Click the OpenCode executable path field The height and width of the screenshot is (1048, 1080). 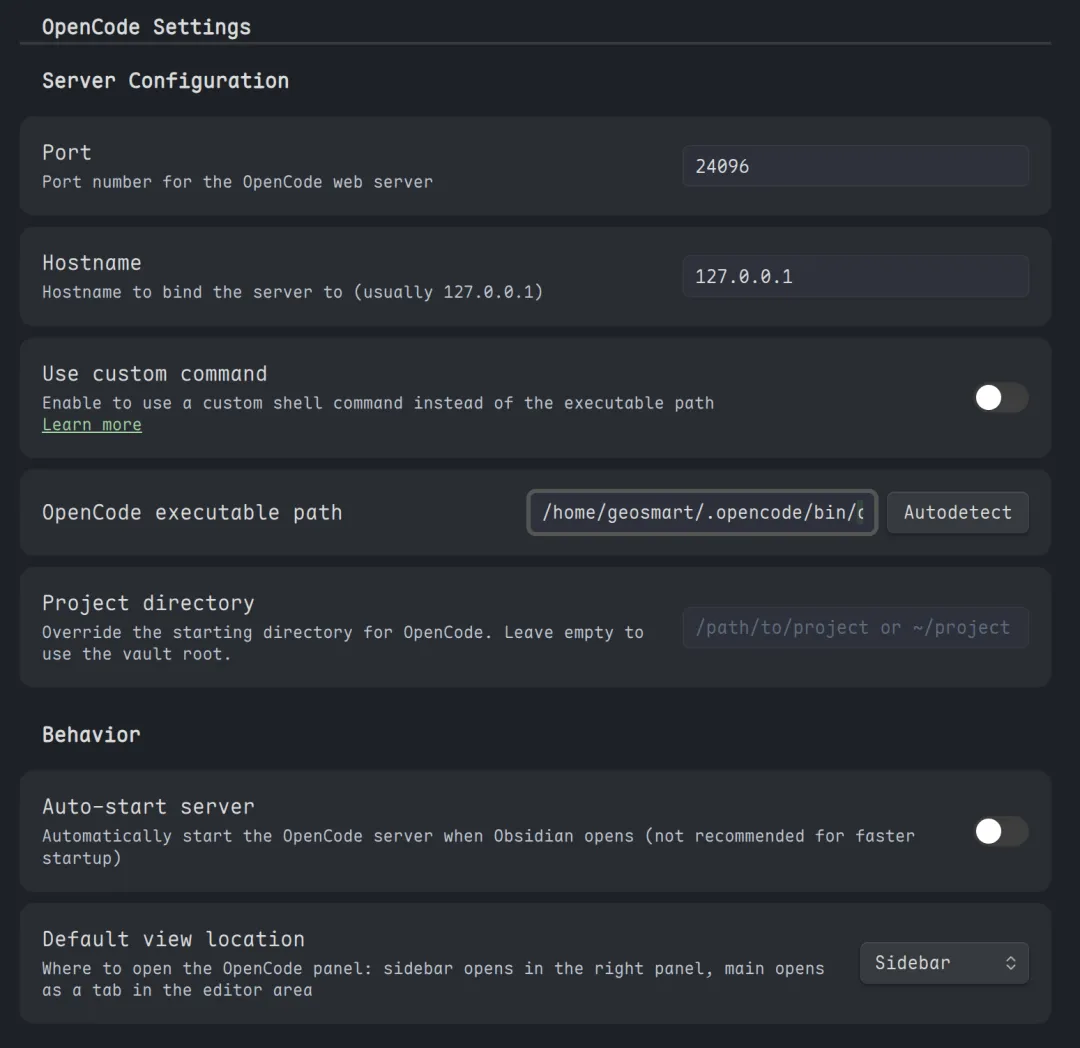(702, 512)
